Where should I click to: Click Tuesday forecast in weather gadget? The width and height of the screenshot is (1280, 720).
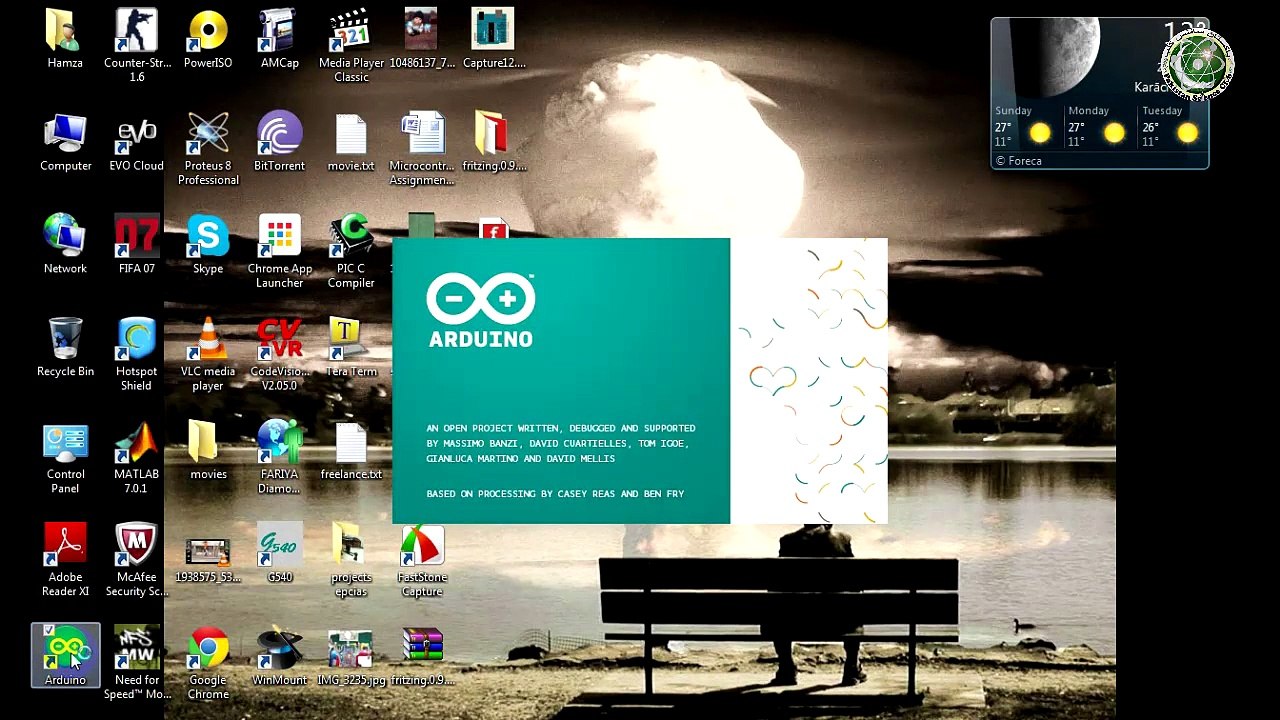(1171, 128)
